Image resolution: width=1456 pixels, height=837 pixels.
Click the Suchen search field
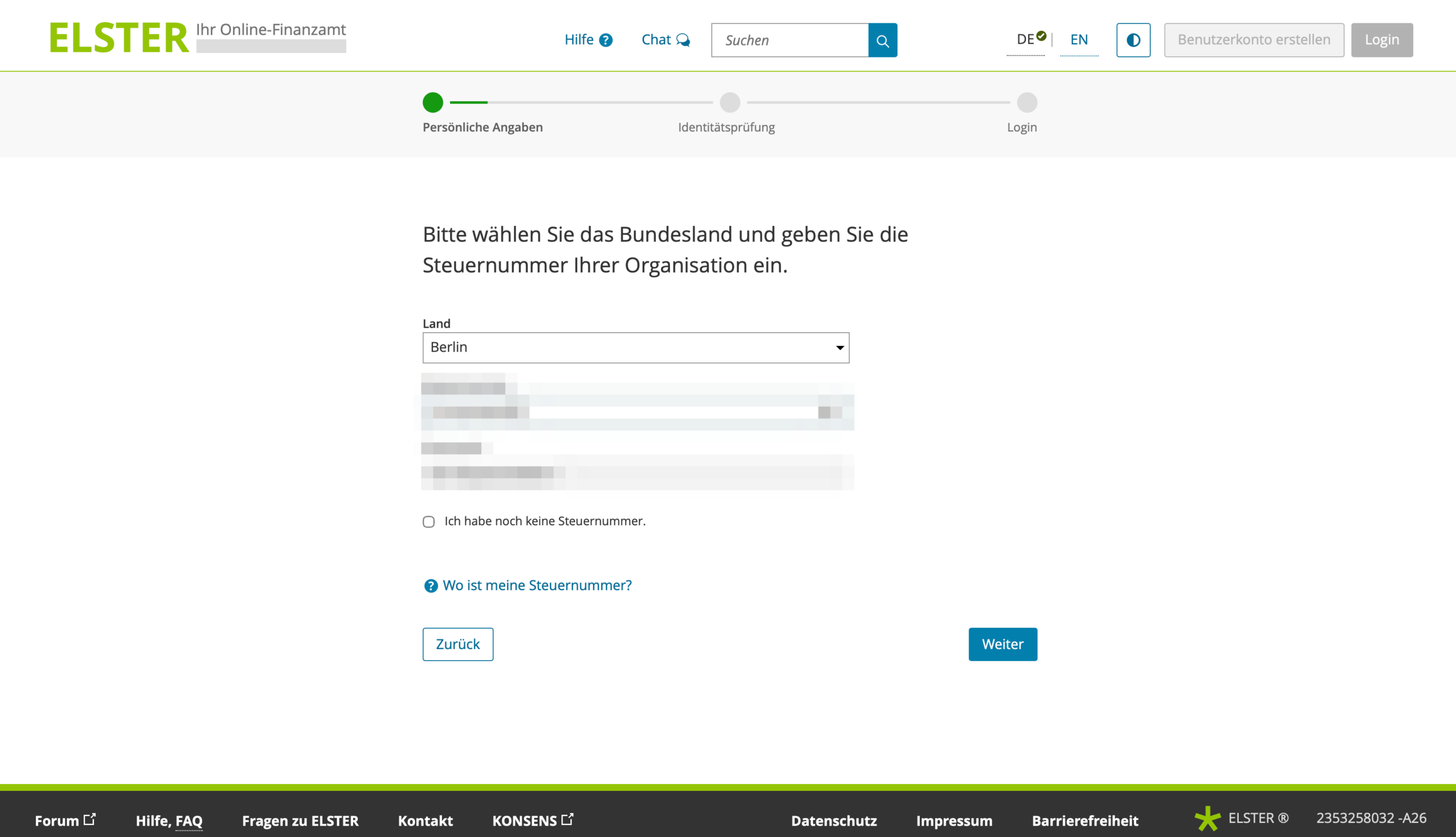tap(789, 40)
